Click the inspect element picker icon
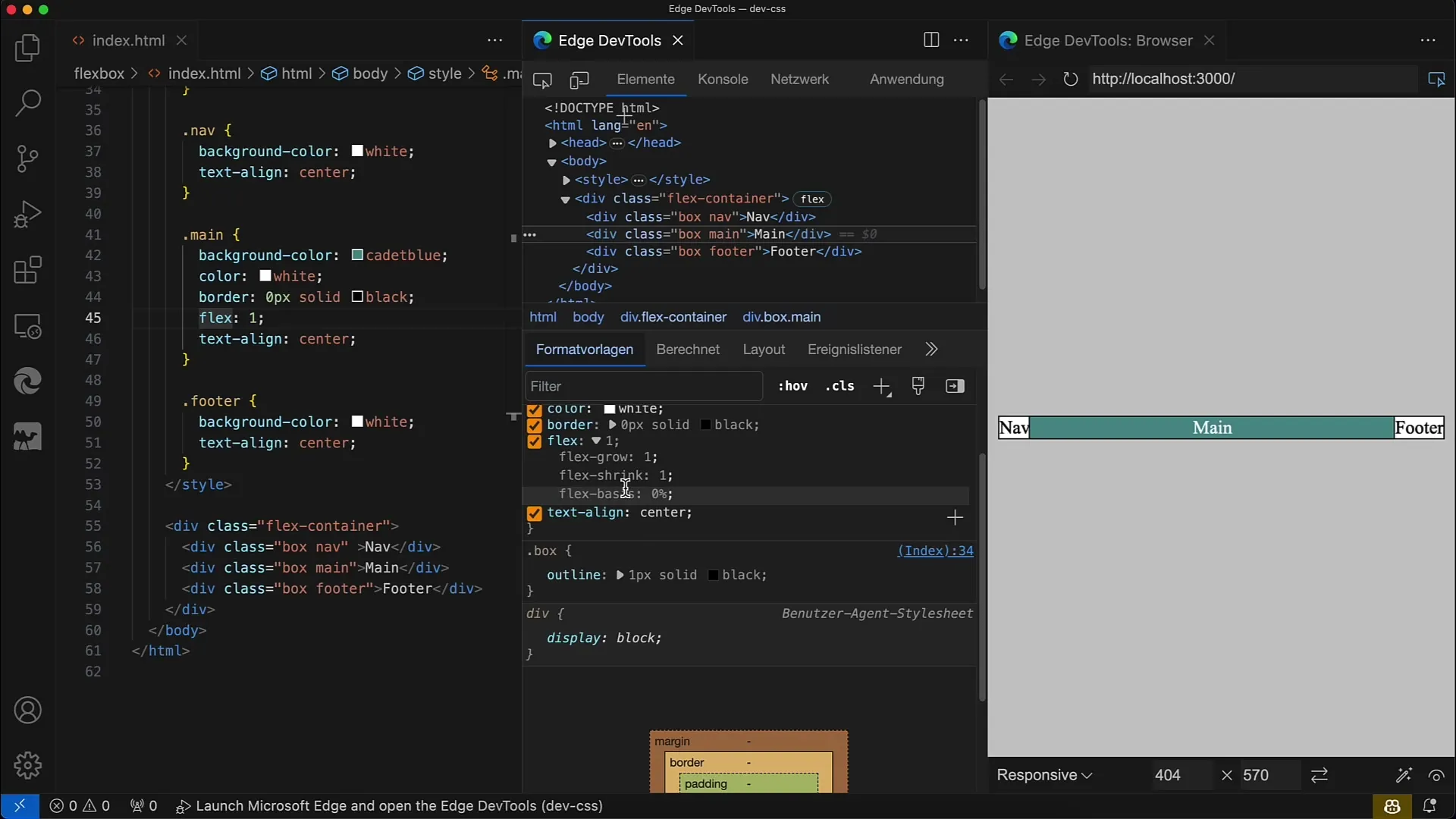Image resolution: width=1456 pixels, height=819 pixels. click(542, 80)
